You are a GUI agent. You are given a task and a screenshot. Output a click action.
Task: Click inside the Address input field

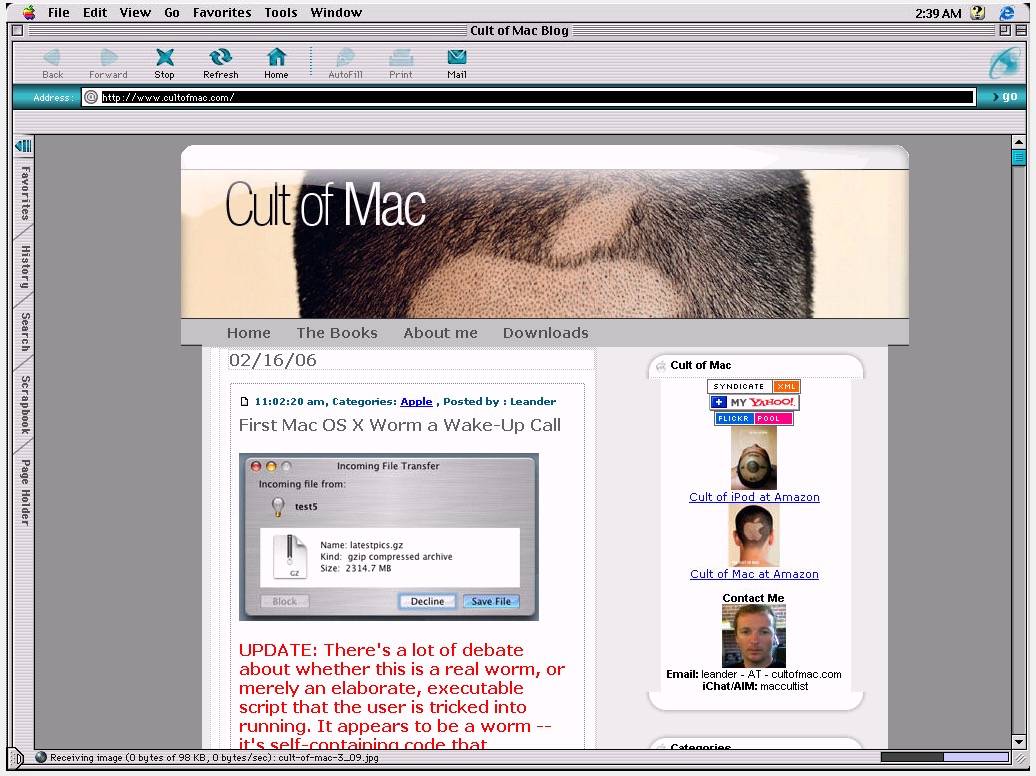(400, 97)
